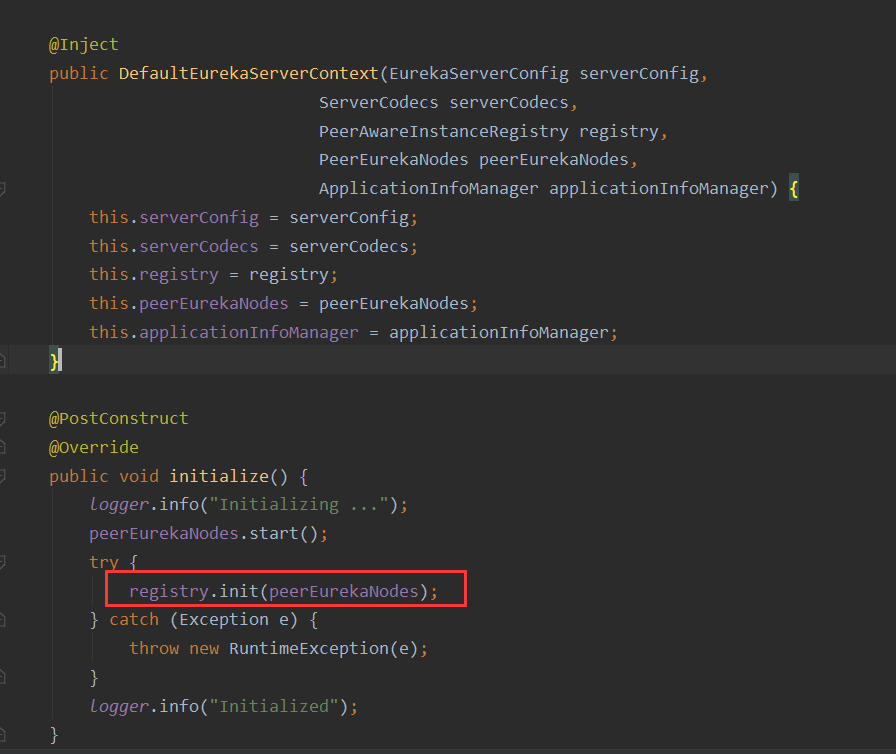The width and height of the screenshot is (896, 754).
Task: Click the @Inject annotation
Action: [x=83, y=45]
